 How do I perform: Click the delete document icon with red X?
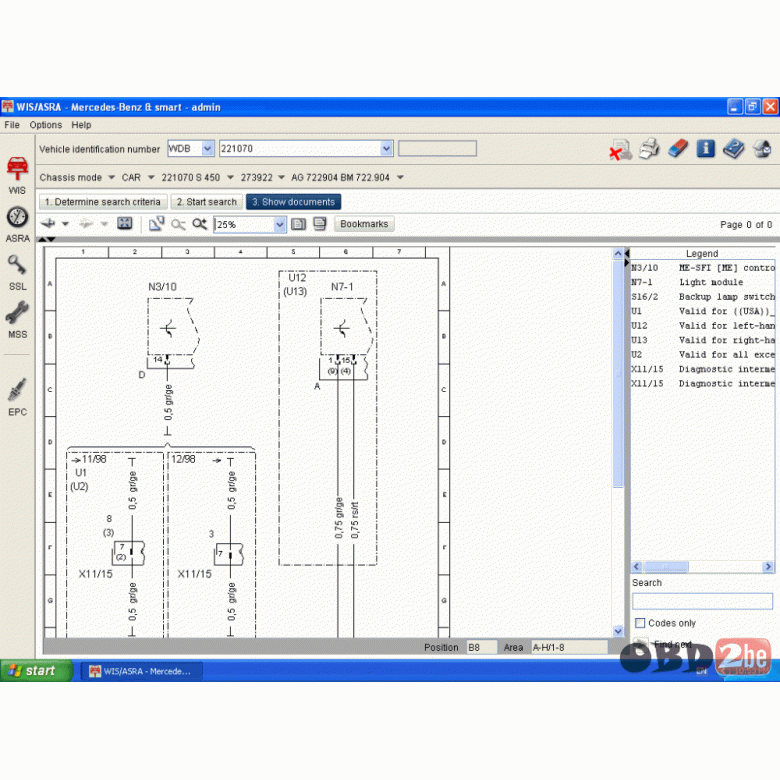point(620,149)
